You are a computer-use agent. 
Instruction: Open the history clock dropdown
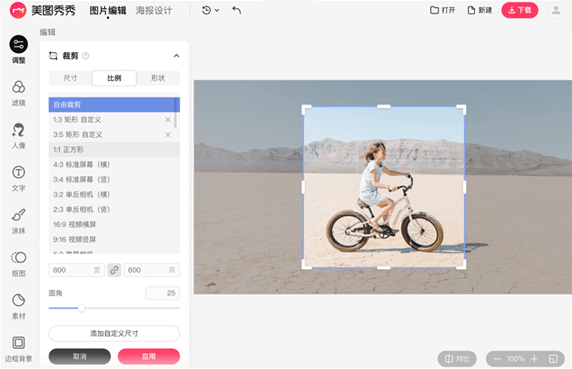[210, 10]
